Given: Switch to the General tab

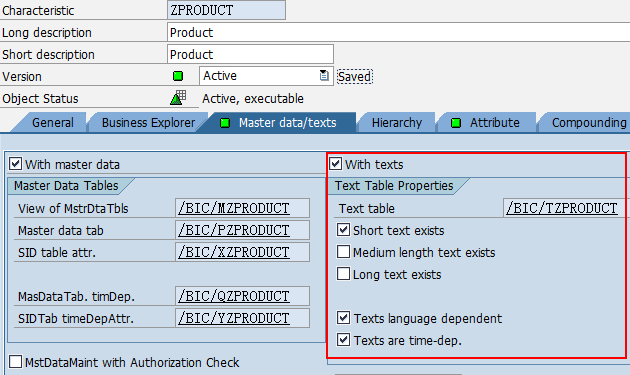Looking at the screenshot, I should 53,123.
